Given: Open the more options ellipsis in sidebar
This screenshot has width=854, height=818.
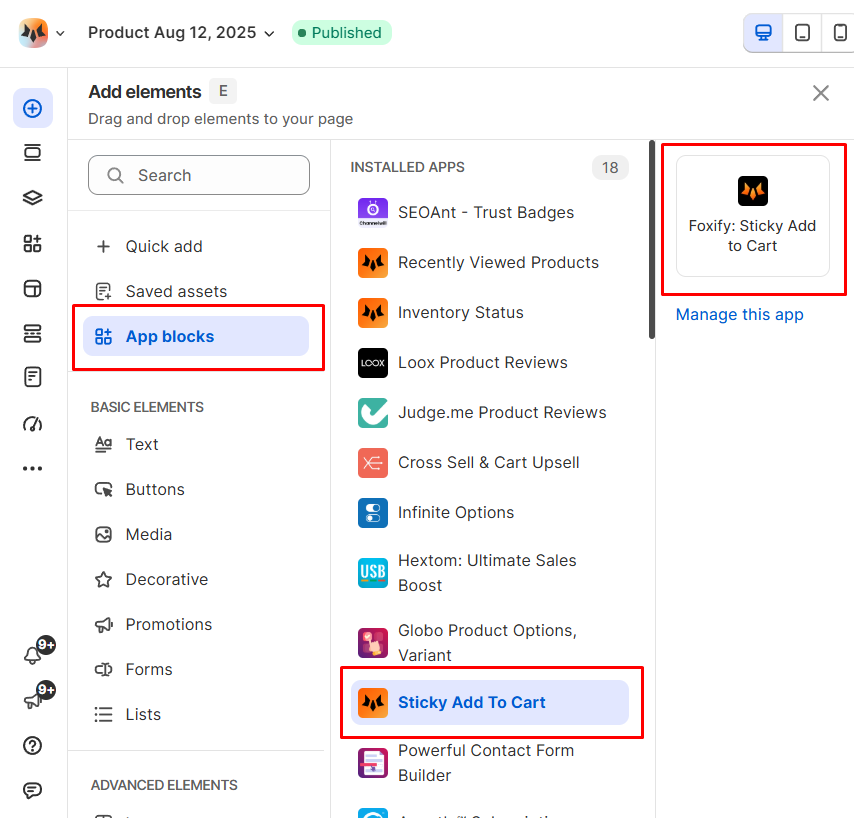Looking at the screenshot, I should pos(32,468).
